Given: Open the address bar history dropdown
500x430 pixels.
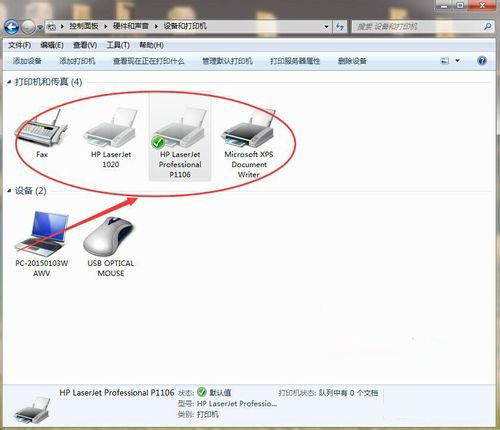Looking at the screenshot, I should 326,26.
